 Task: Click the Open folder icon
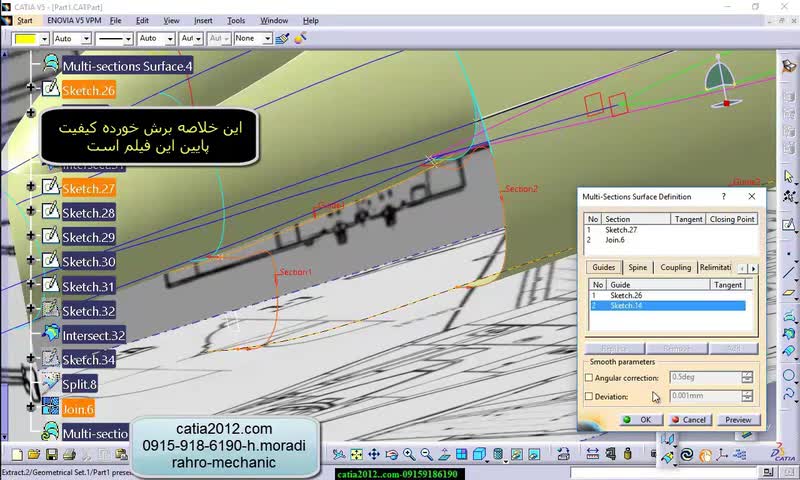(x=34, y=454)
